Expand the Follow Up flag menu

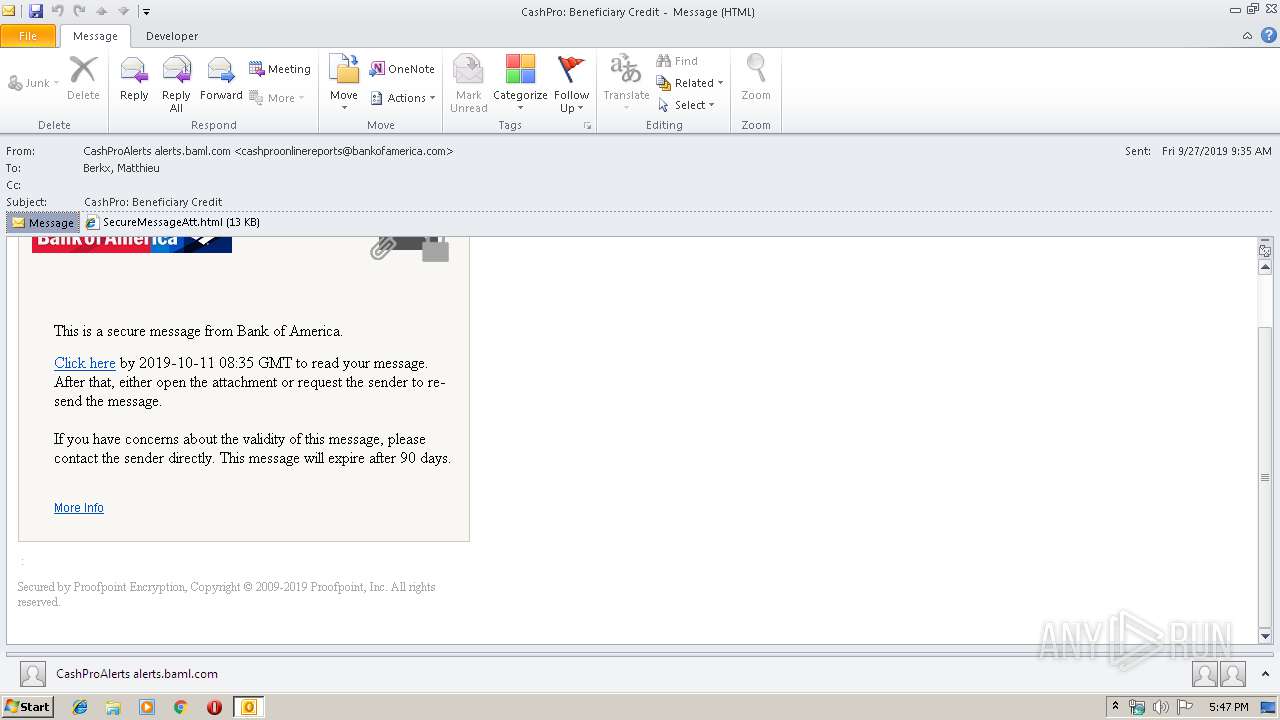tap(572, 84)
